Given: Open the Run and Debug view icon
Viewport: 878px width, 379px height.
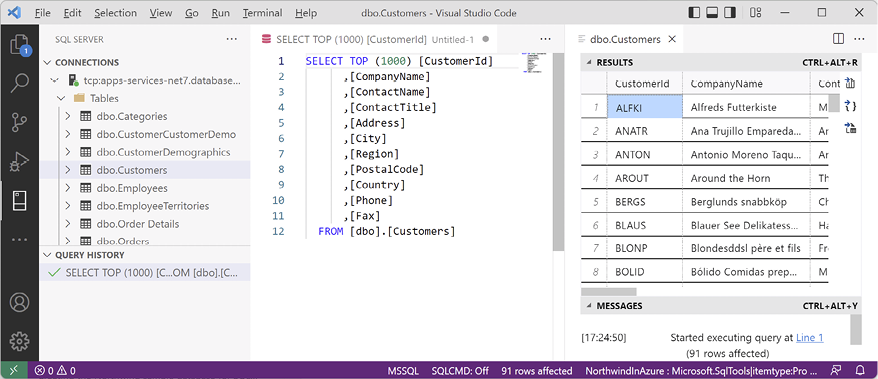Looking at the screenshot, I should (20, 161).
